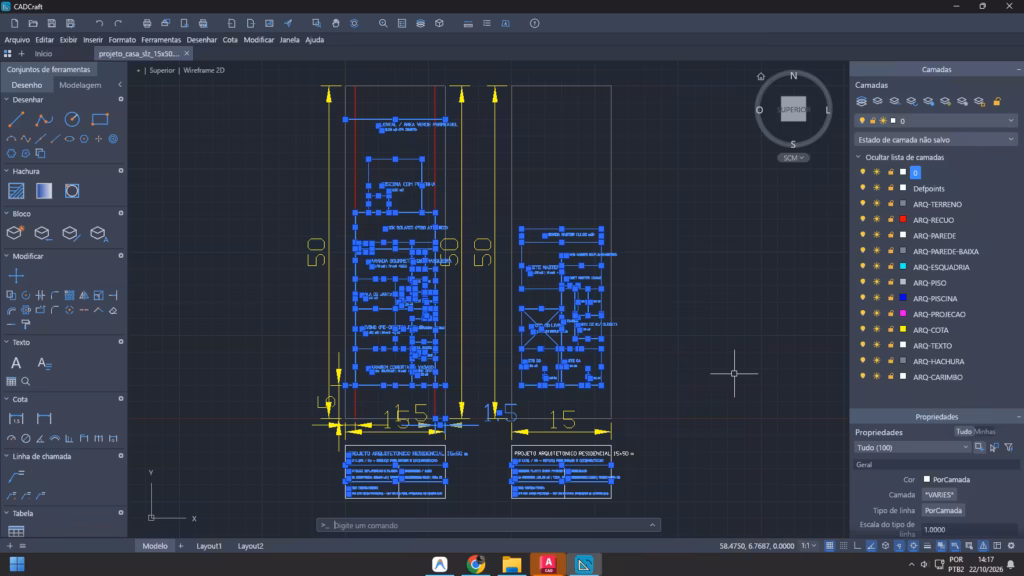The image size is (1024, 576).
Task: Lock the ARQ-HACHURA layer padlock
Action: coord(890,360)
